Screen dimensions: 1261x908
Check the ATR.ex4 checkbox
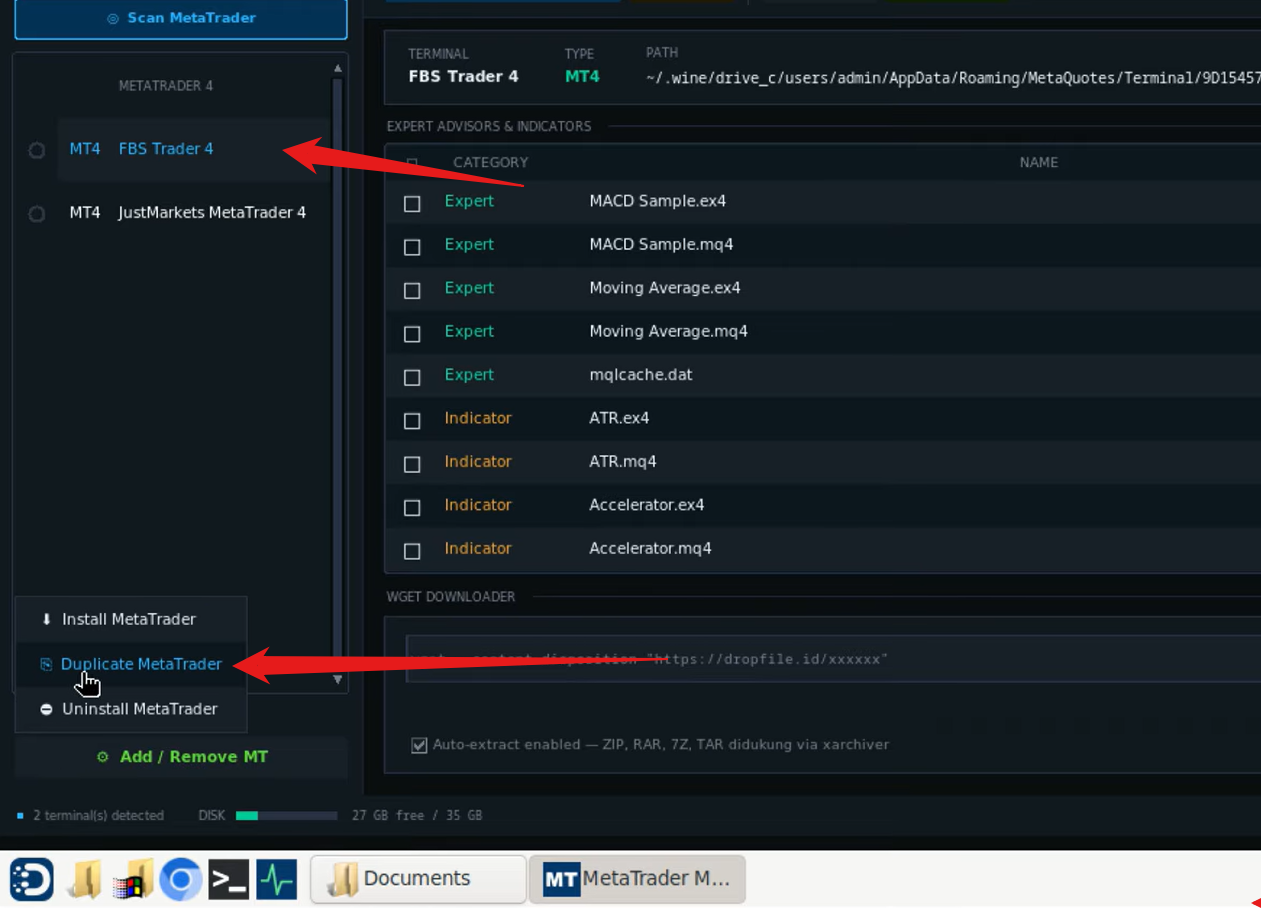[412, 421]
